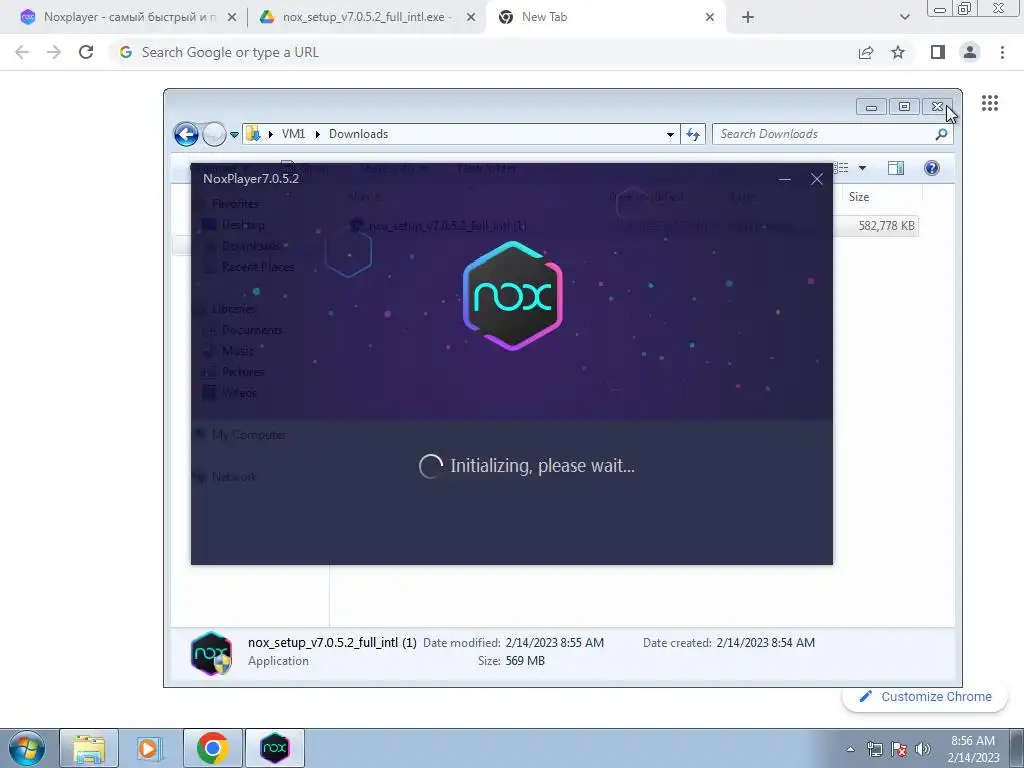Open the Action Center flag icon
The height and width of the screenshot is (768, 1024).
coord(899,749)
